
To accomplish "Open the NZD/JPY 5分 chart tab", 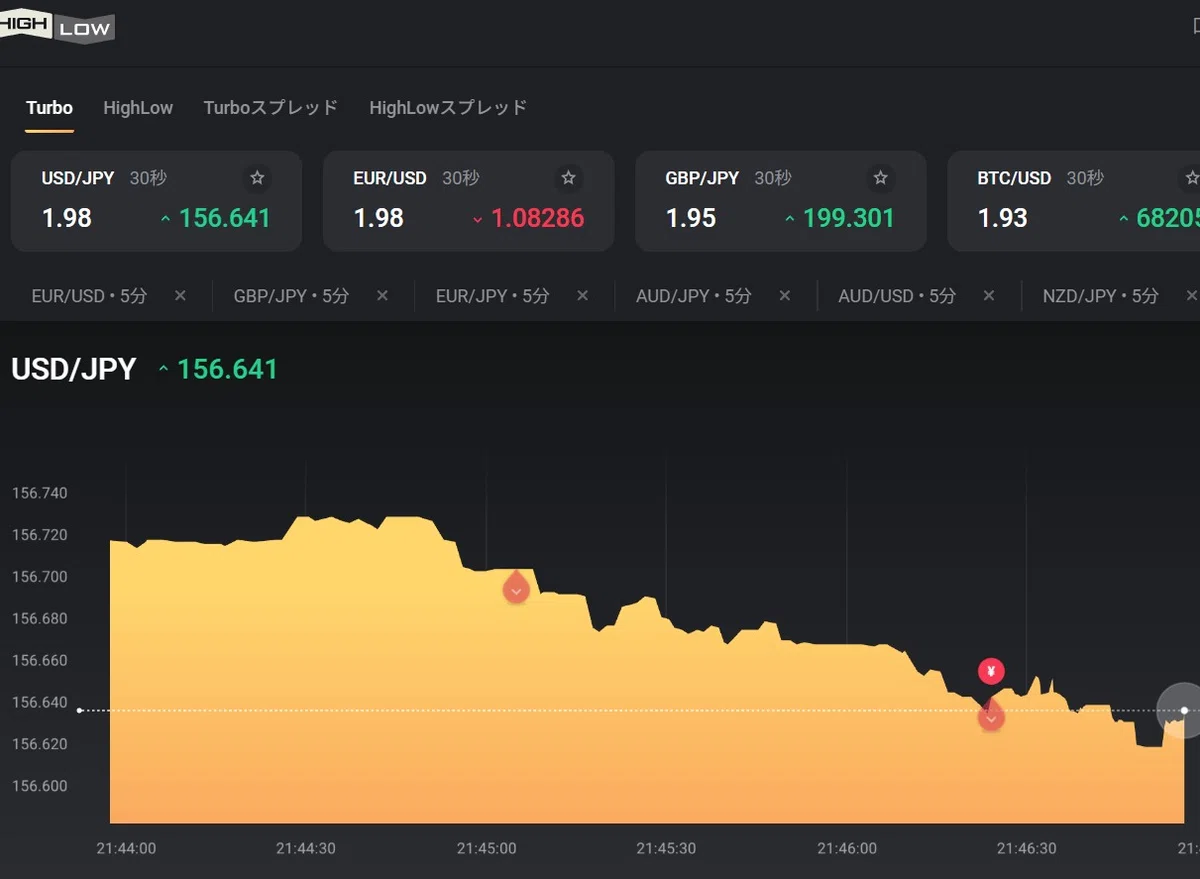I will (1100, 296).
